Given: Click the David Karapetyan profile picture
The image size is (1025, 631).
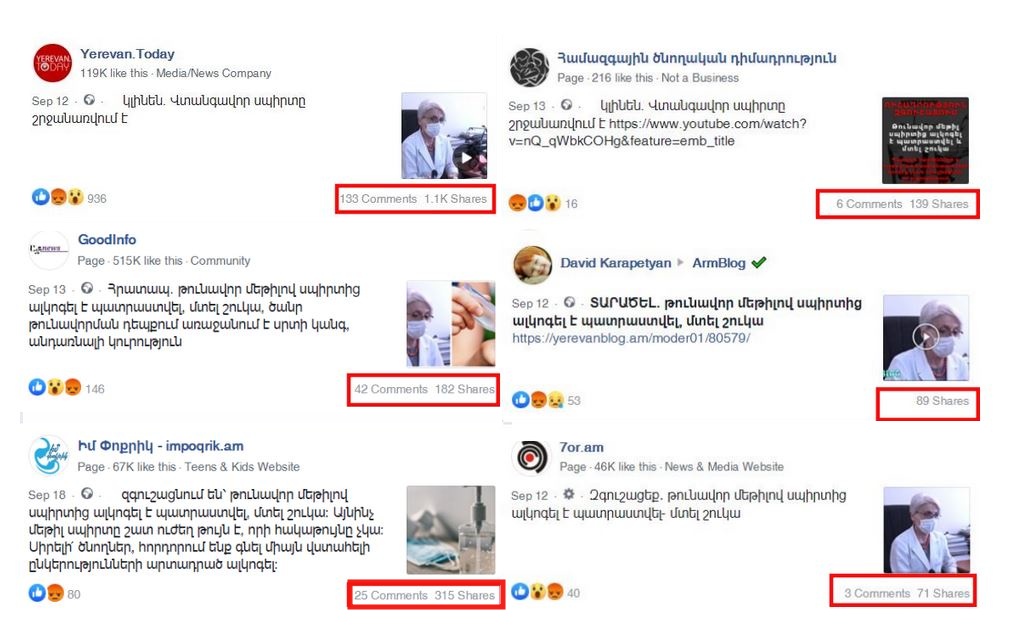Looking at the screenshot, I should tap(532, 264).
